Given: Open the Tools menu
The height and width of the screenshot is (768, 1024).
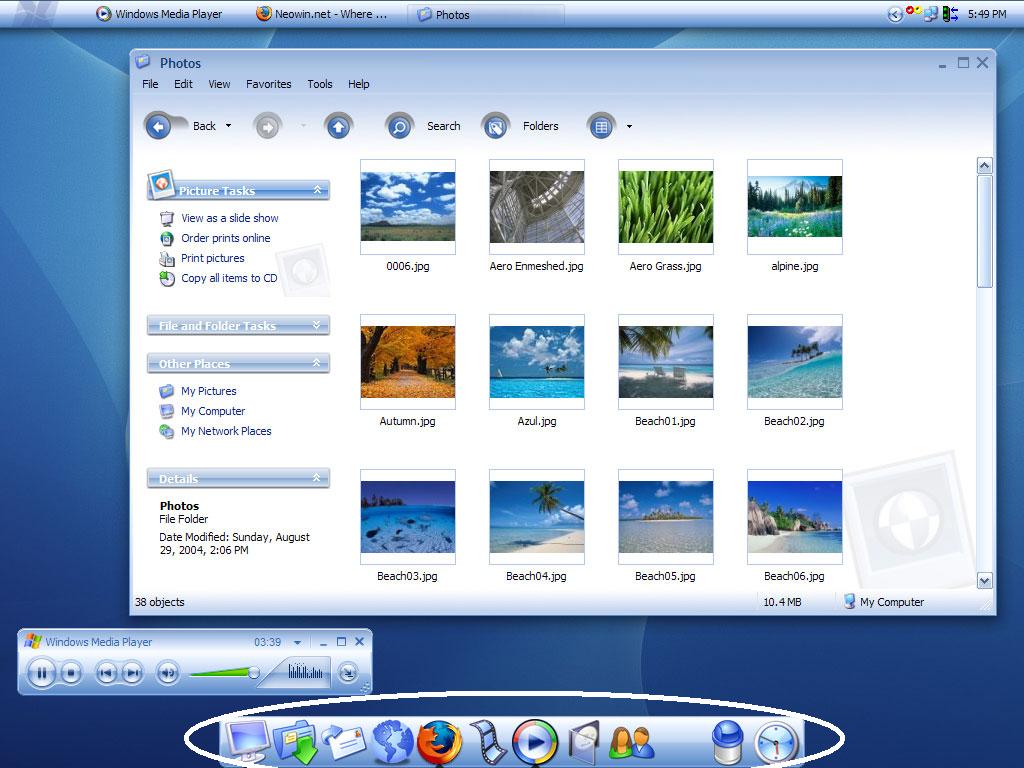Looking at the screenshot, I should pos(320,84).
